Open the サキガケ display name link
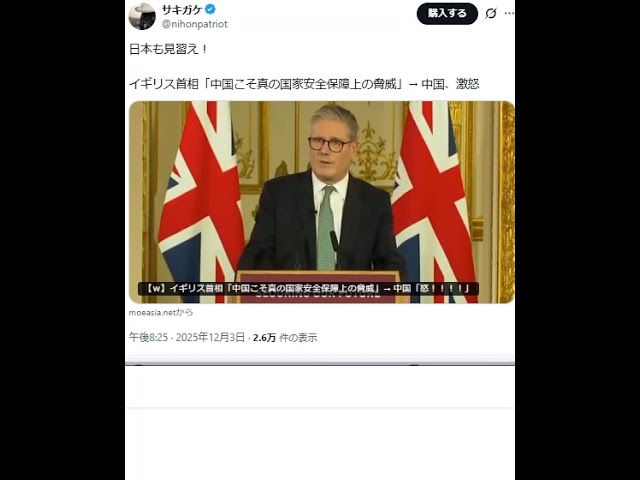The height and width of the screenshot is (480, 640). click(x=182, y=9)
